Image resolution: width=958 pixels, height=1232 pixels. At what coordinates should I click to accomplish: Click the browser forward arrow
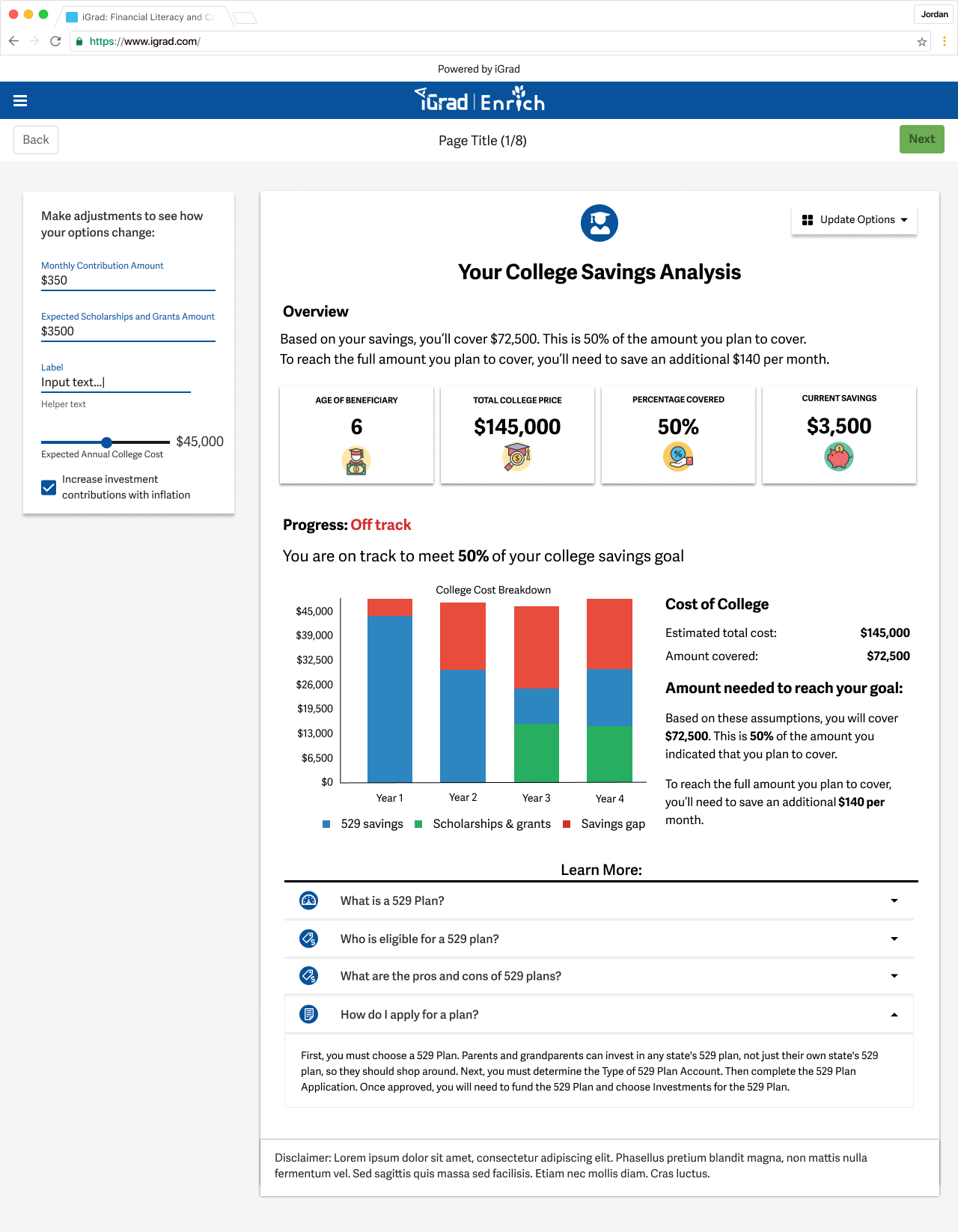pyautogui.click(x=34, y=41)
